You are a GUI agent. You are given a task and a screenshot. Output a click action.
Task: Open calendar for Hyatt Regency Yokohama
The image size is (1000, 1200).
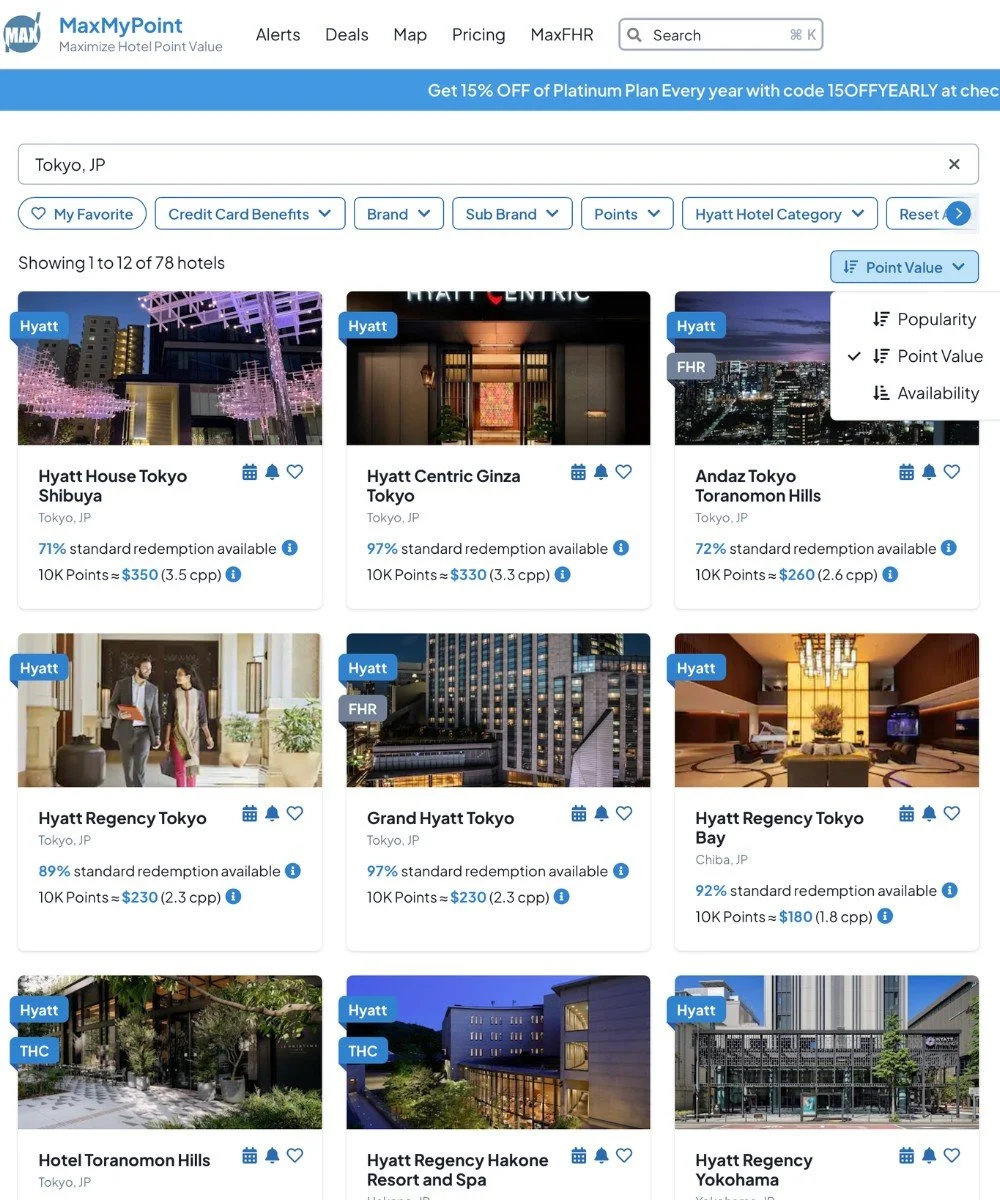click(906, 1156)
